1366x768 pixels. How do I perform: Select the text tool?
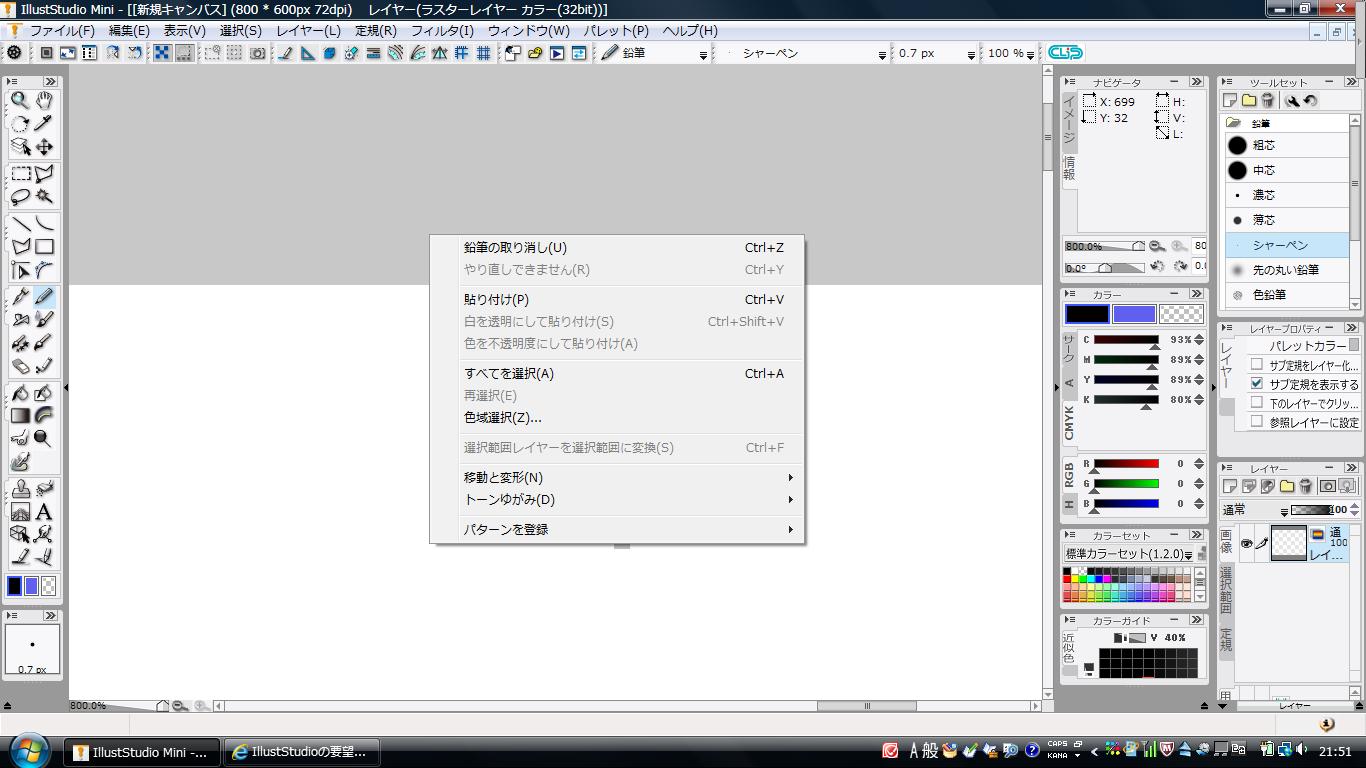(44, 512)
